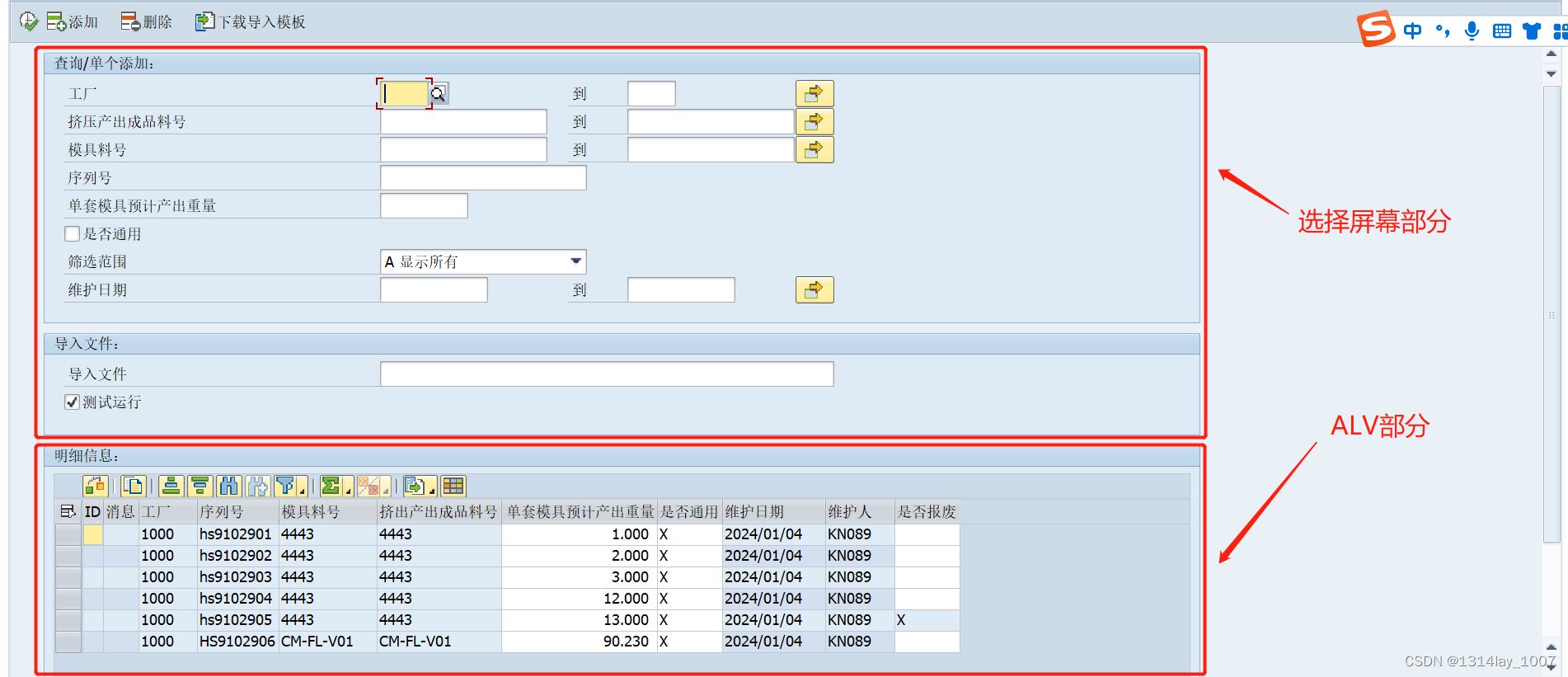Click the 删除 (Delete) toolbar button
Screen dimensions: 1568x677
point(146,21)
